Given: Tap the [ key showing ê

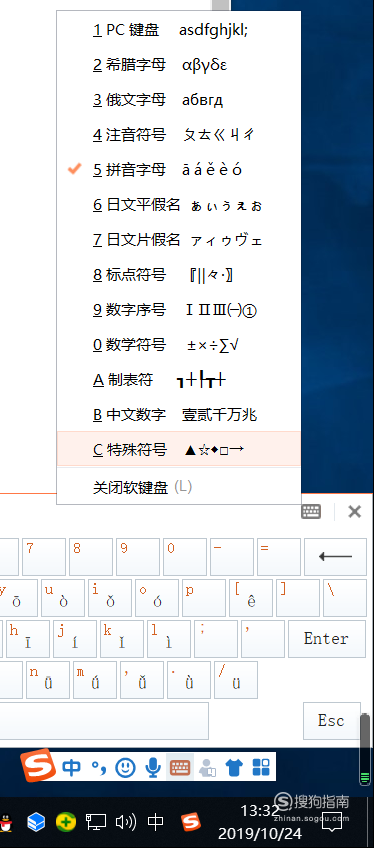Looking at the screenshot, I should pos(251,598).
